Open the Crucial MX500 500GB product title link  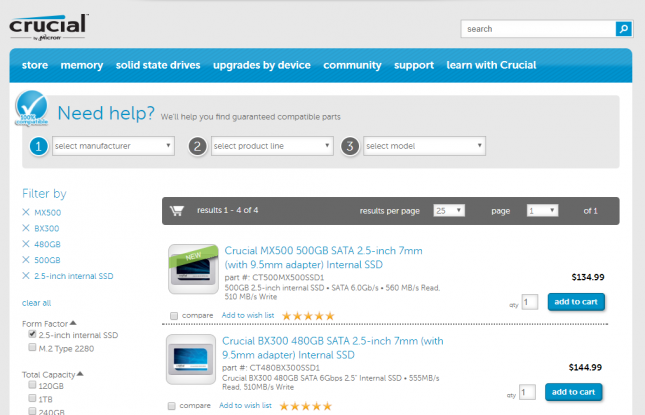[x=323, y=257]
